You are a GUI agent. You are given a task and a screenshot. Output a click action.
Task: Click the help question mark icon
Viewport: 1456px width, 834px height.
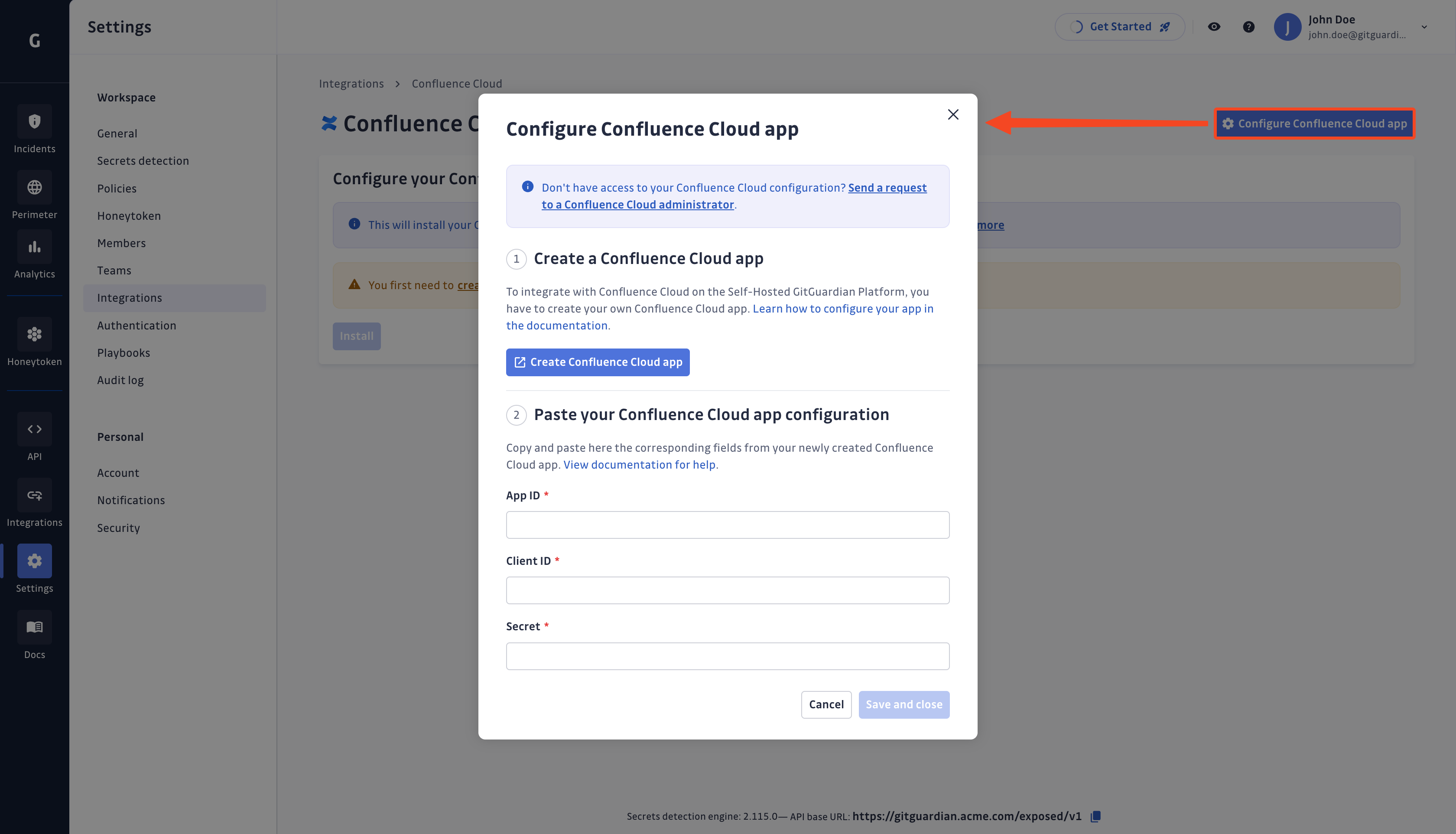pyautogui.click(x=1249, y=27)
